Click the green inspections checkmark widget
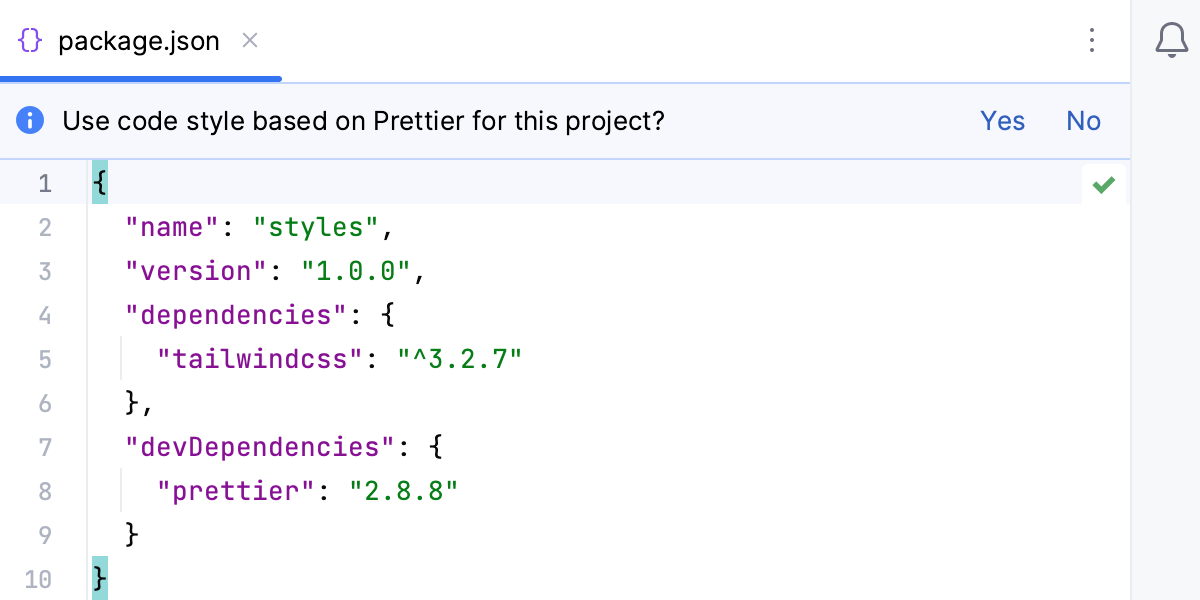Screen dimensions: 1200x600 point(1104,184)
